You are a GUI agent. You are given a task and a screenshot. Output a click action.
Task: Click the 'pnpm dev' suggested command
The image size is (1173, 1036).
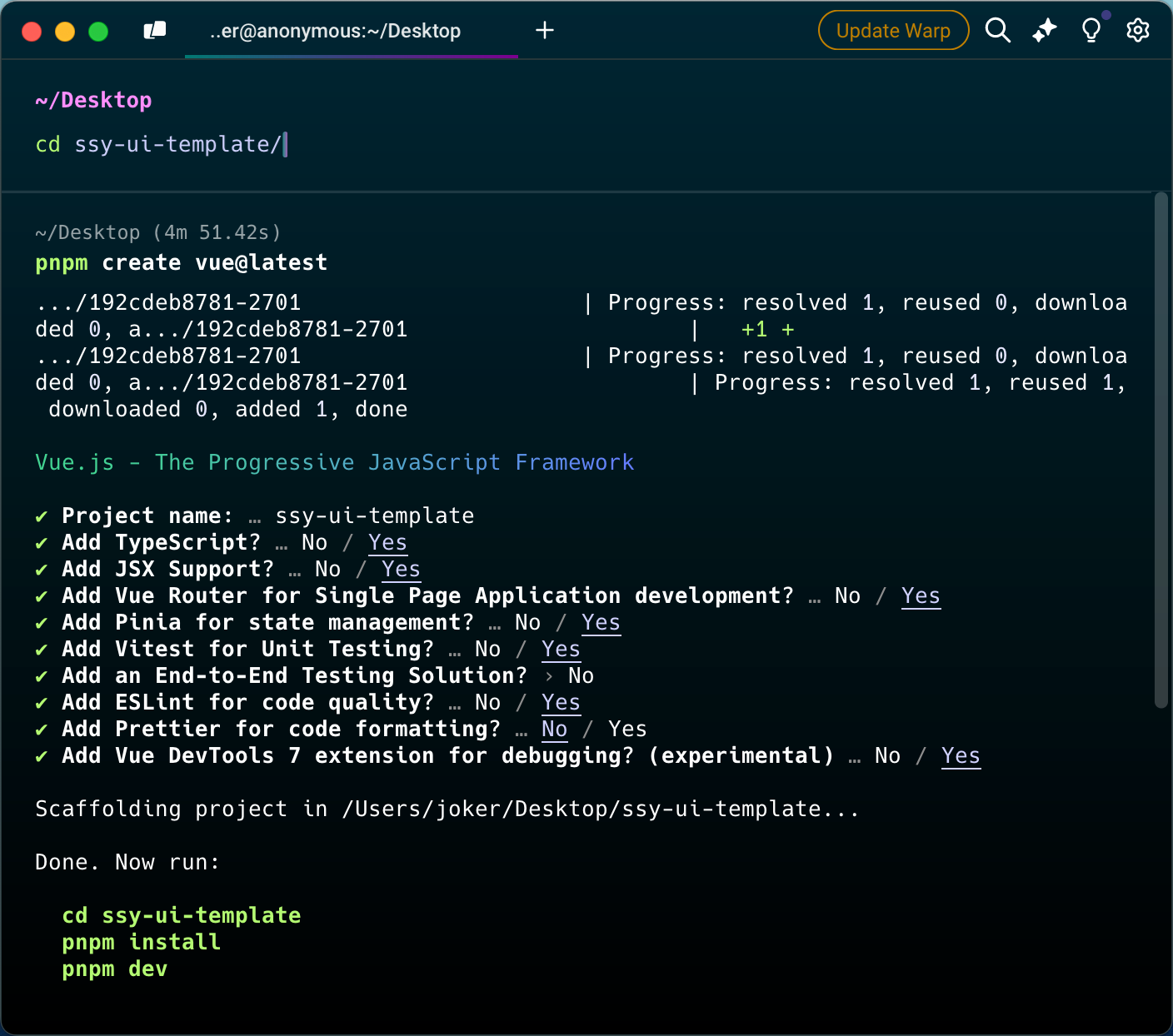(114, 969)
